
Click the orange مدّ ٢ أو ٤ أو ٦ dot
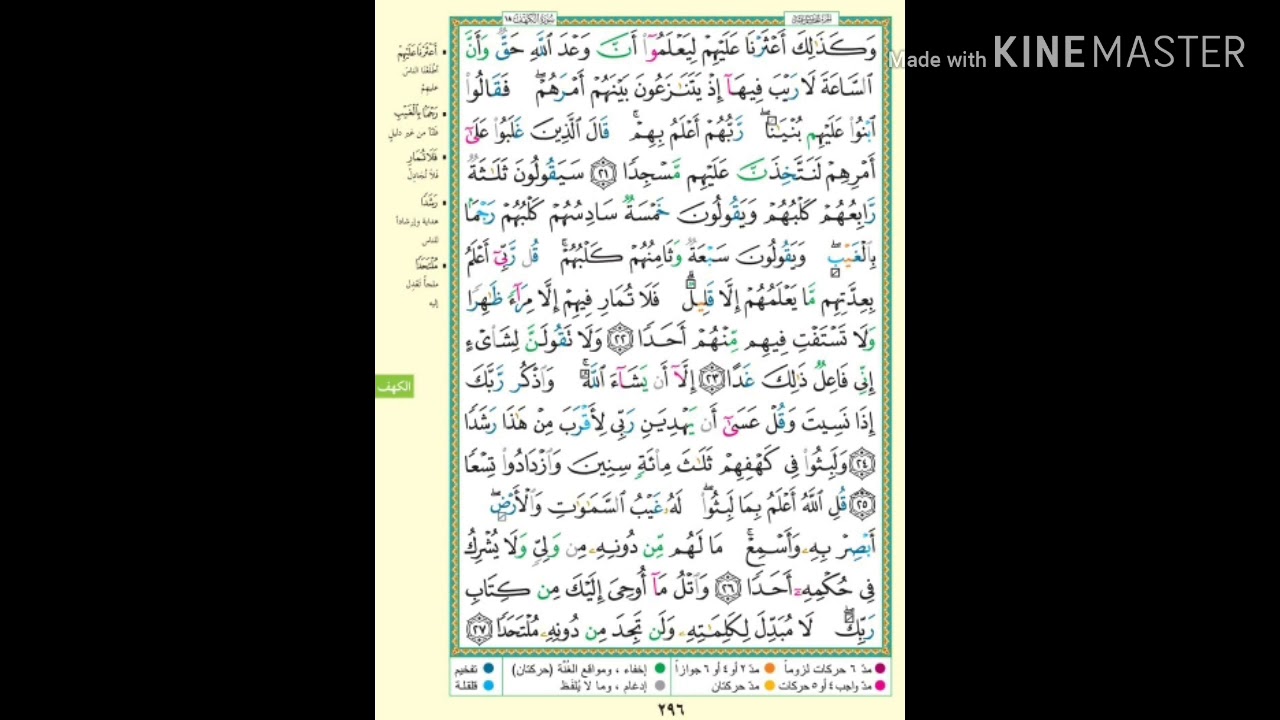coord(769,669)
